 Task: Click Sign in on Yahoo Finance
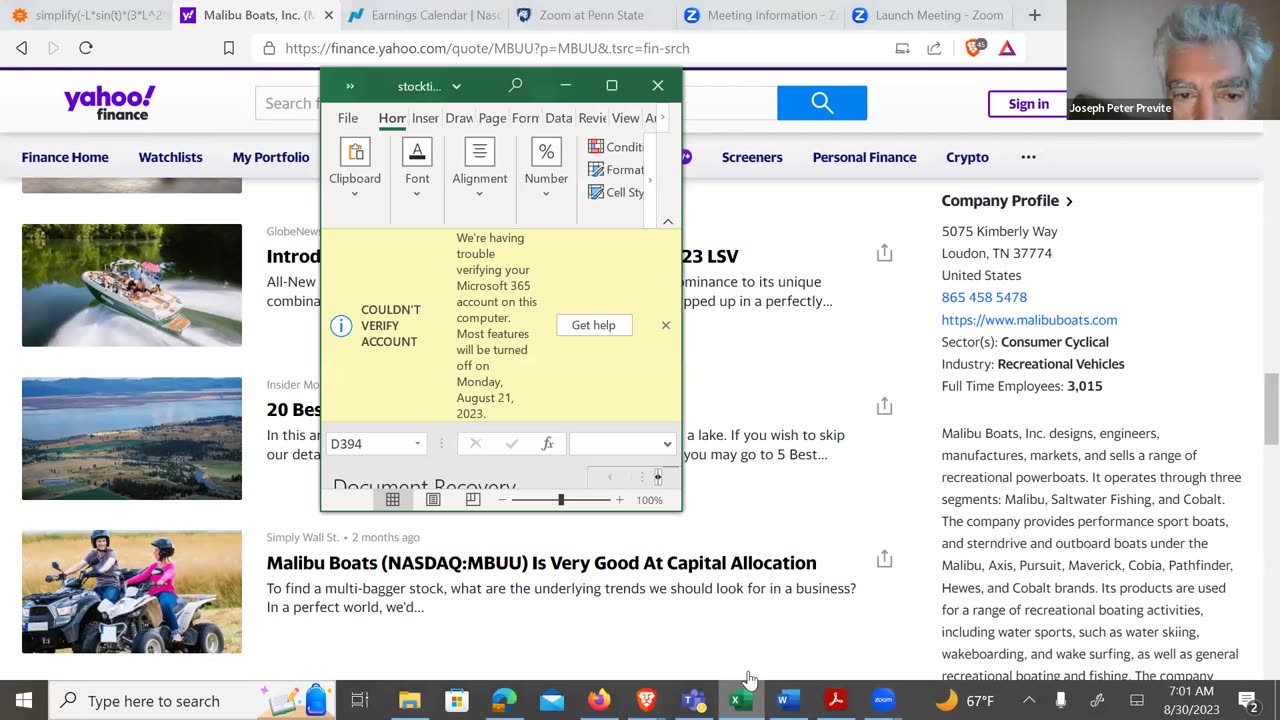click(x=1028, y=104)
